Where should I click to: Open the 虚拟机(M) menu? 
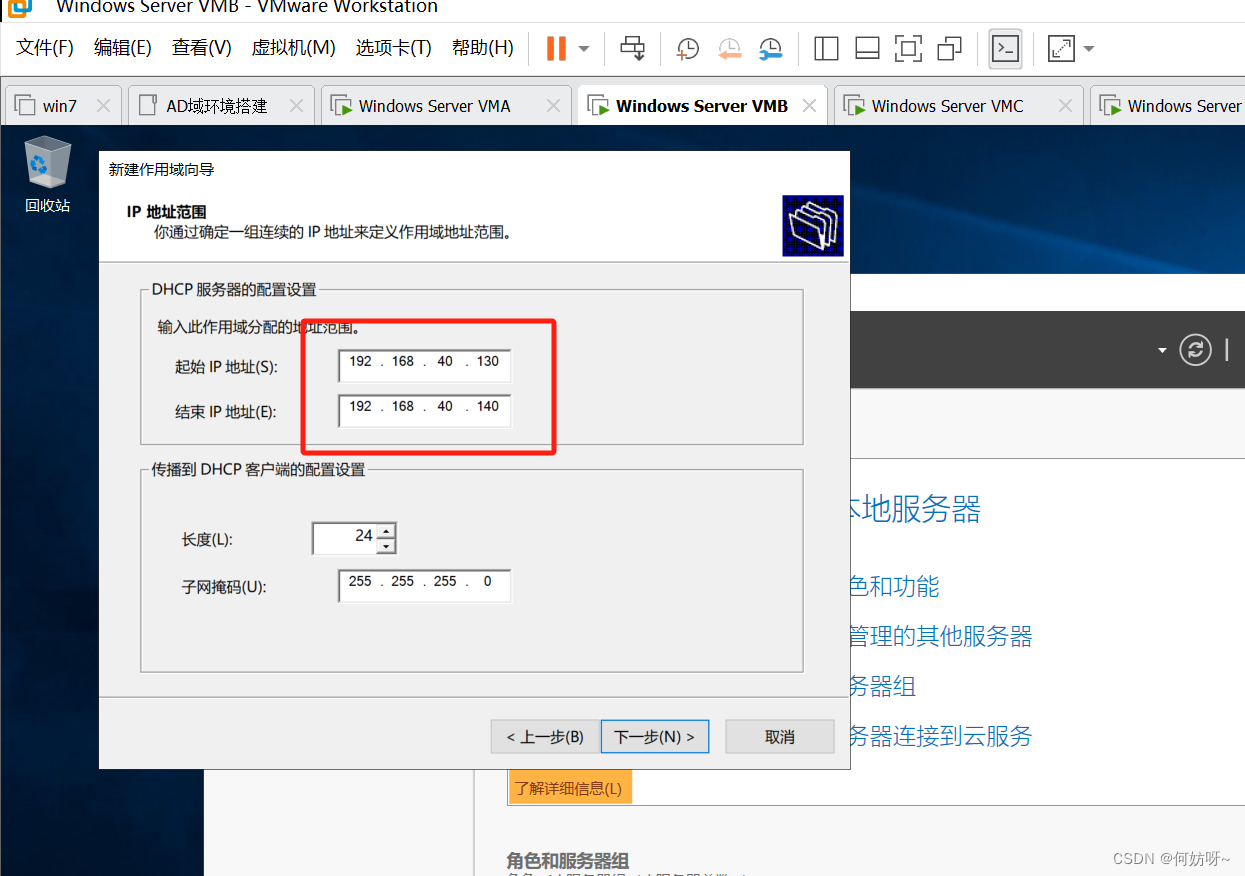coord(293,48)
